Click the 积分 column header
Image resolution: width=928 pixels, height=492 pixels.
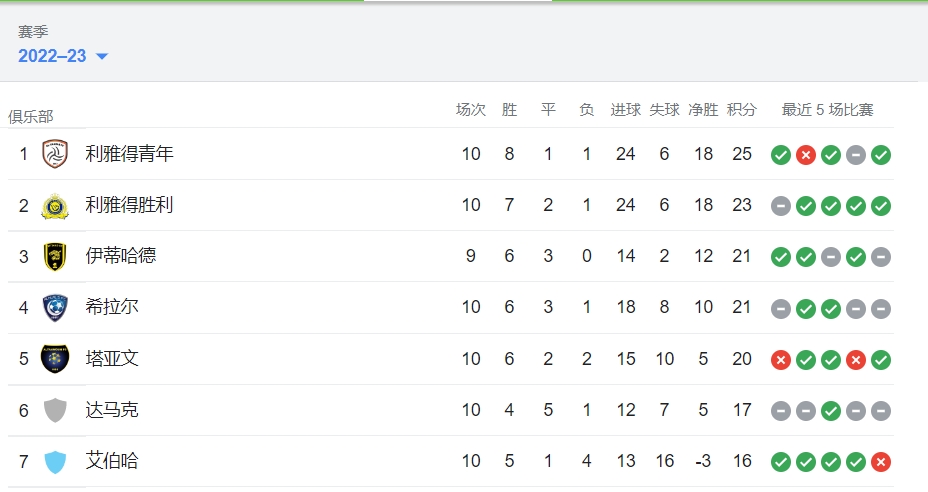click(742, 110)
